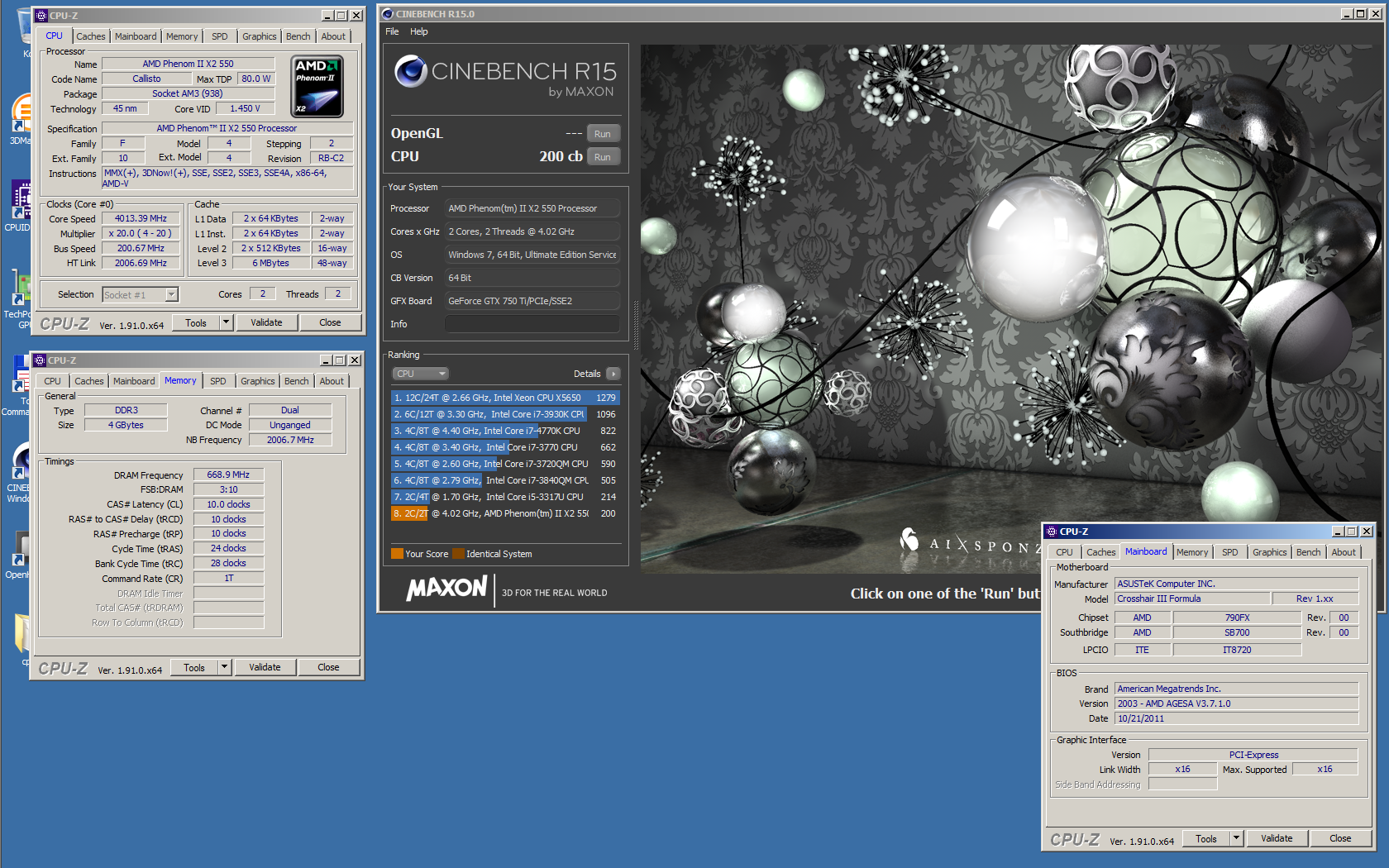Switch to Memory tab in Mainboard CPU-Z window
The image size is (1389, 868).
click(1192, 552)
